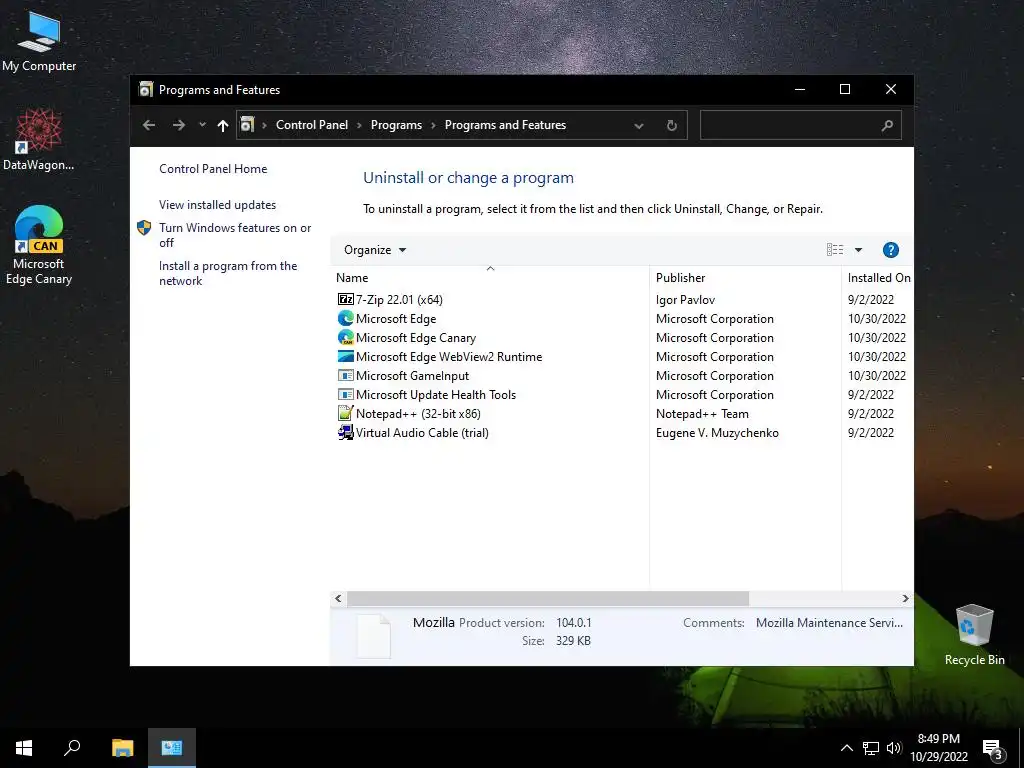Click the change view icon

pyautogui.click(x=835, y=250)
